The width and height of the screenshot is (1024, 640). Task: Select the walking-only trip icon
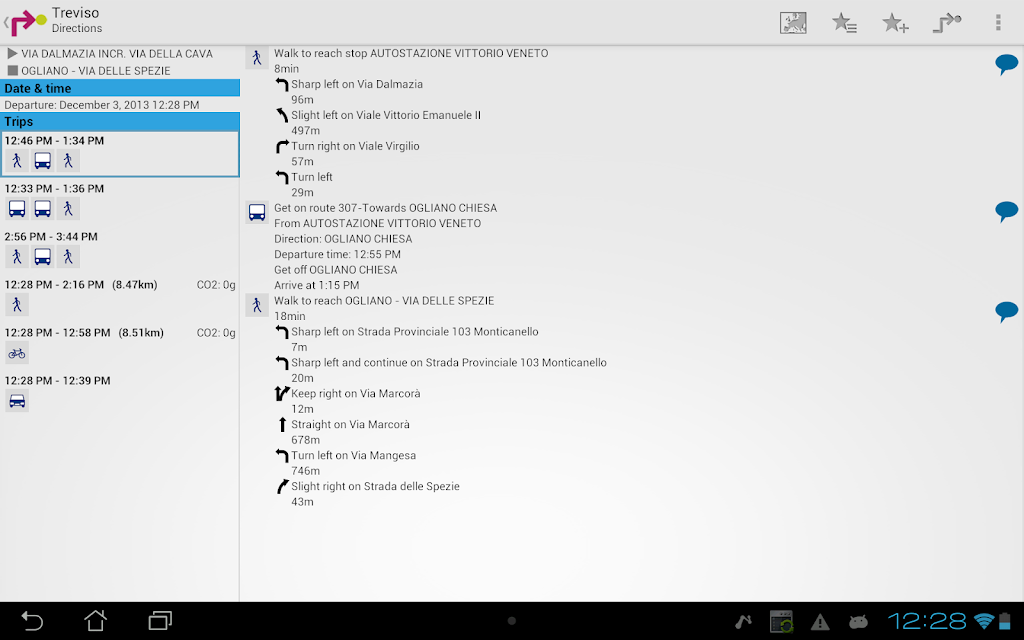17,305
